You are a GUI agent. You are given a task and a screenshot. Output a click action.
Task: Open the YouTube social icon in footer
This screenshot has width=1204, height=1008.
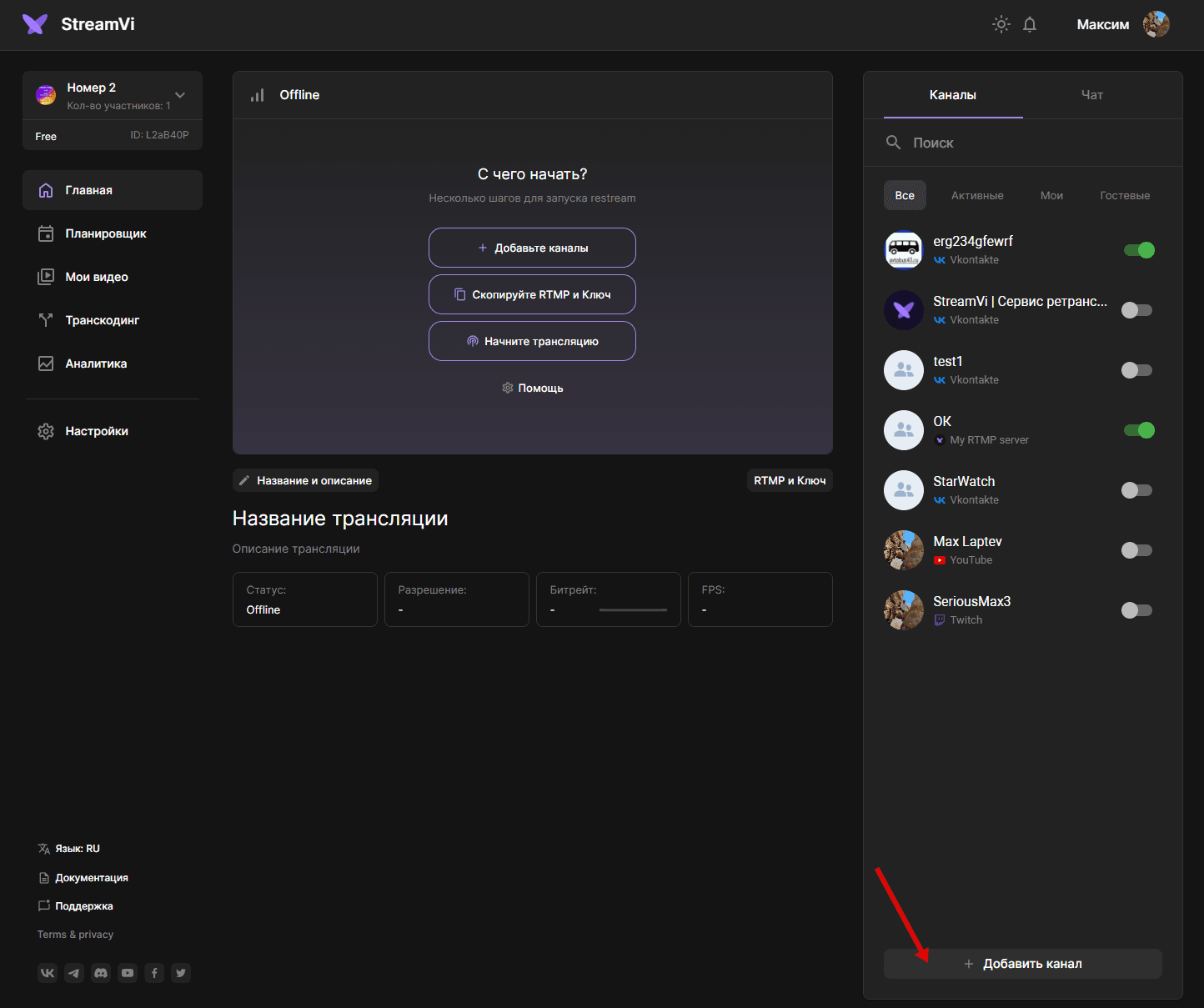(128, 973)
